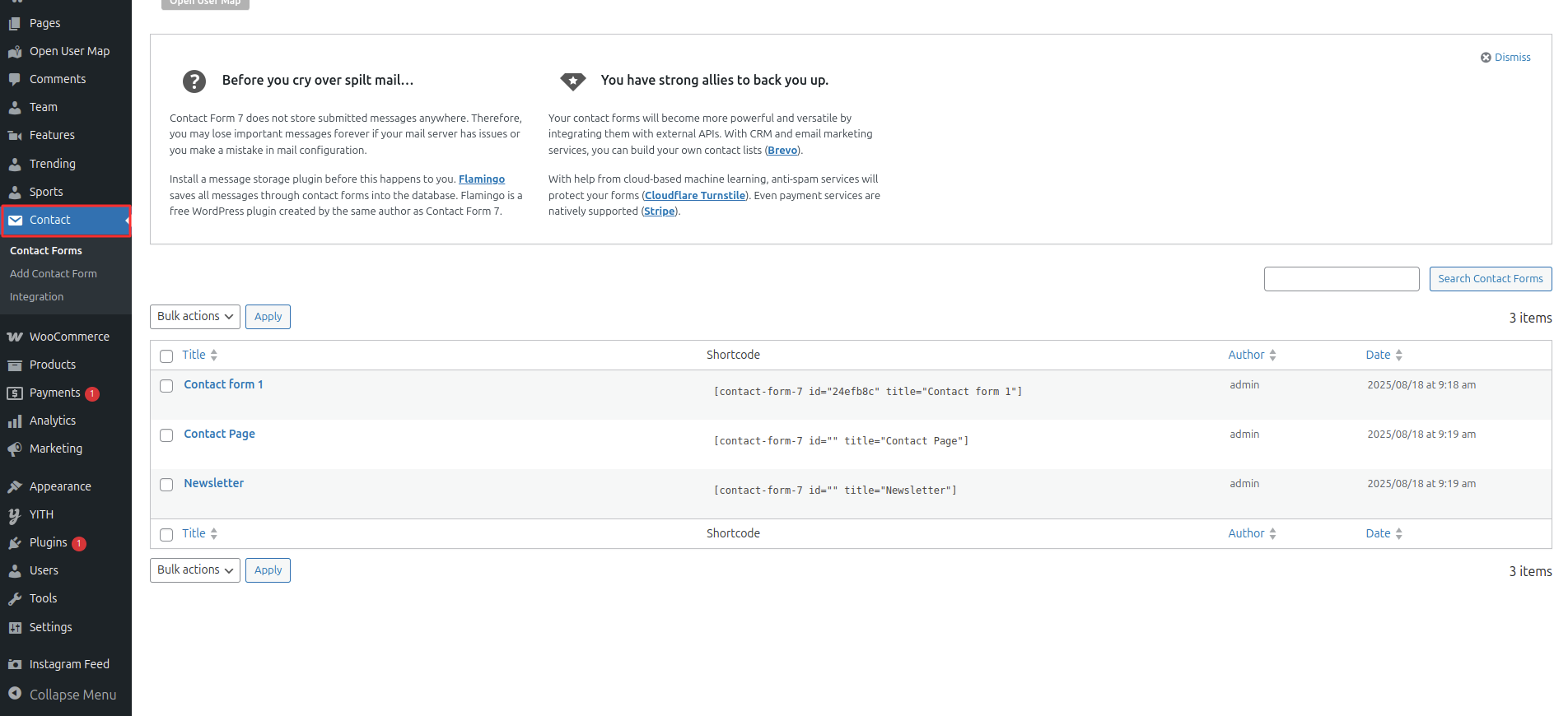Click the WooCommerce logo icon
The height and width of the screenshot is (716, 1568).
[15, 337]
